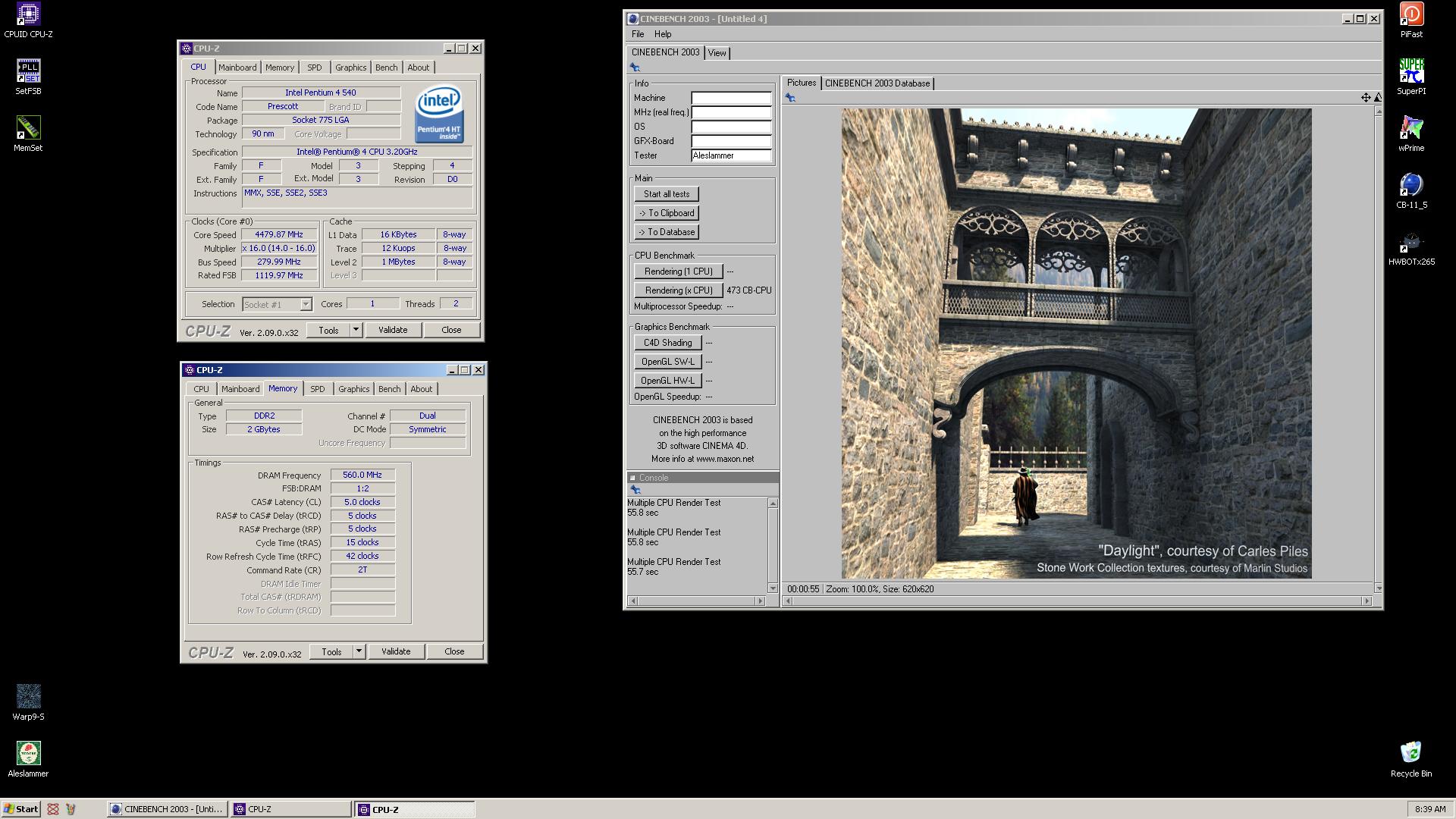Image resolution: width=1456 pixels, height=819 pixels.
Task: Open the MemSet desktop icon
Action: tap(28, 134)
